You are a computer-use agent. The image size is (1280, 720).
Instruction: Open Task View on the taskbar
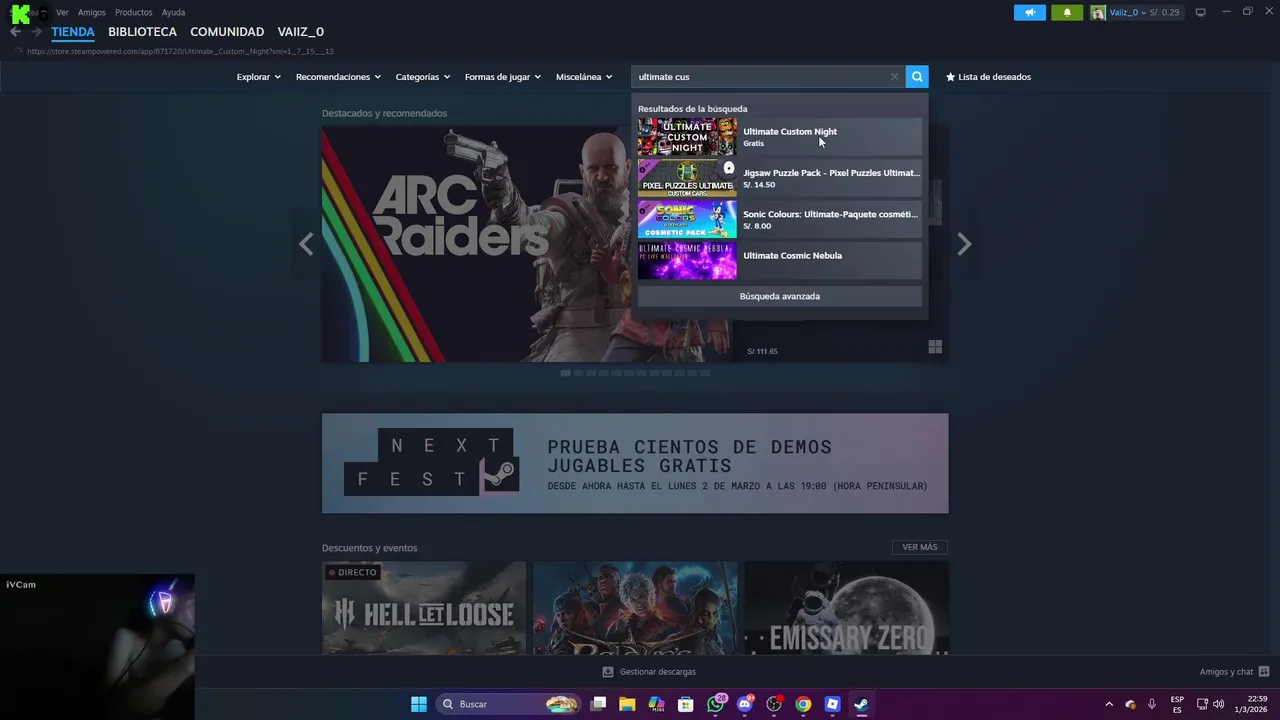coord(598,704)
